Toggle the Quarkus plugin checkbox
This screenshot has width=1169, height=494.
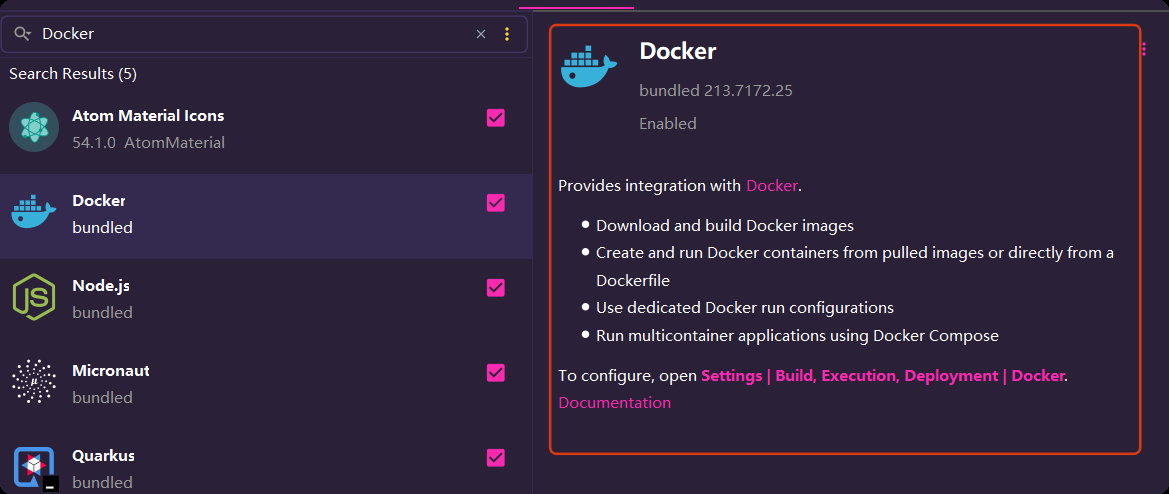tap(496, 457)
